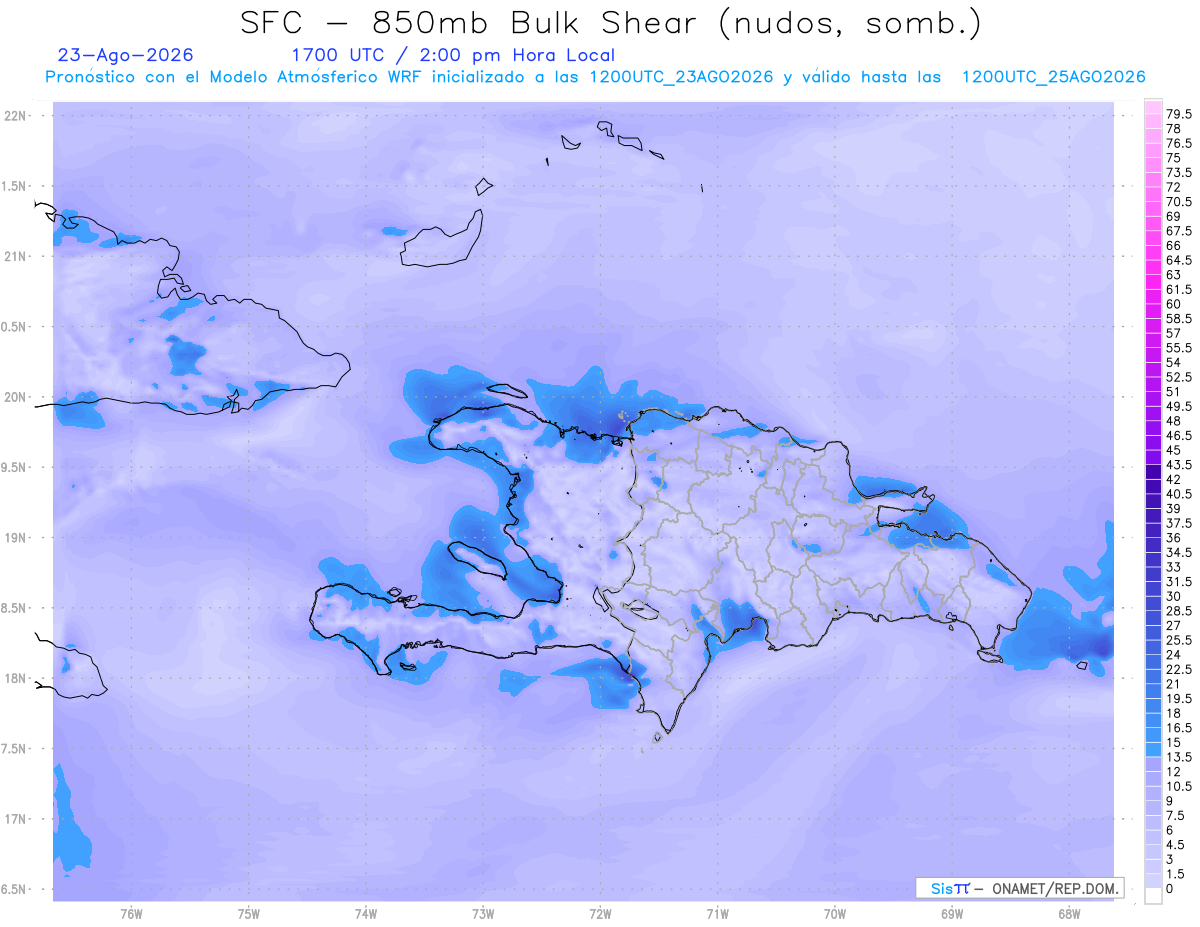Screen dimensions: 1200x927
Task: Click the legend value "16.5"
Action: point(1179,728)
